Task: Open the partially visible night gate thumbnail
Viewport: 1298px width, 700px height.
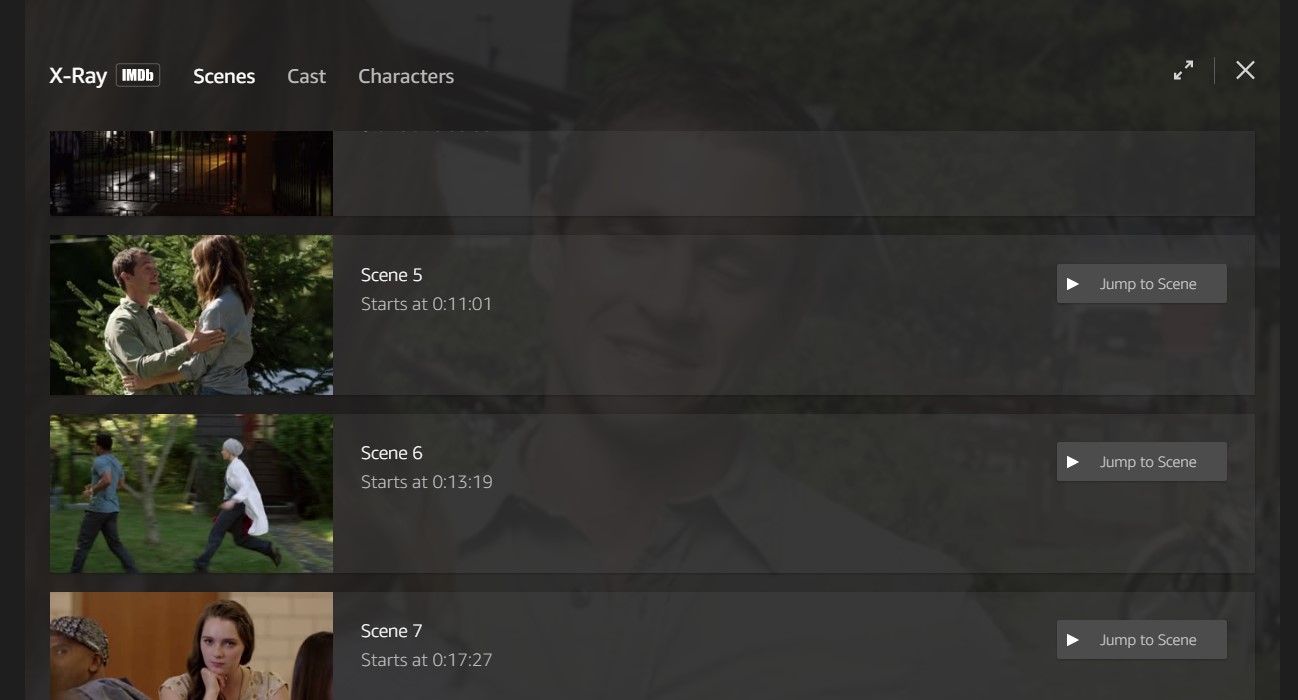Action: tap(191, 173)
